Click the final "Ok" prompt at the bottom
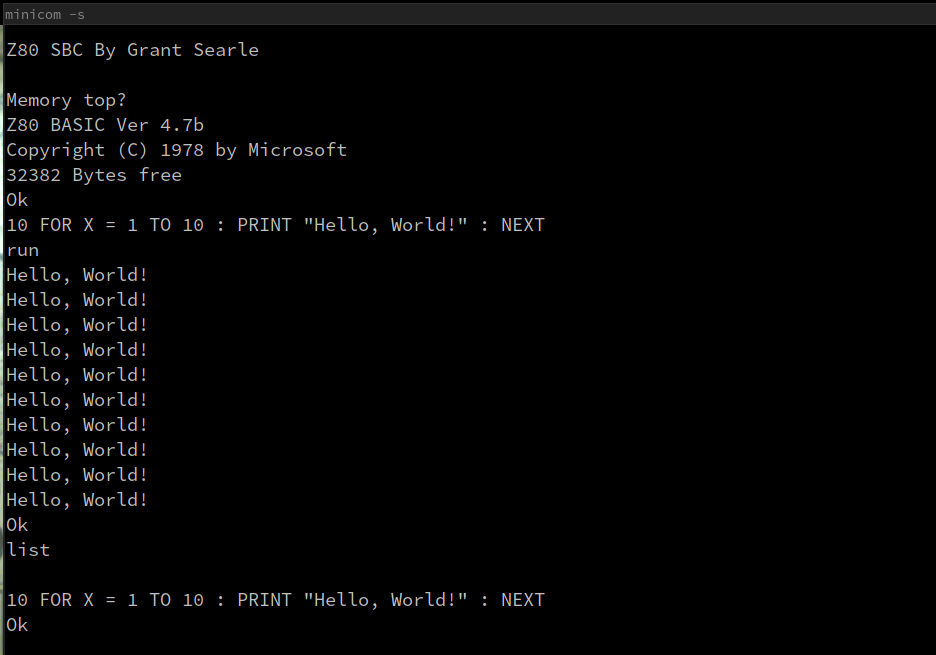Viewport: 936px width, 655px height. tap(17, 625)
